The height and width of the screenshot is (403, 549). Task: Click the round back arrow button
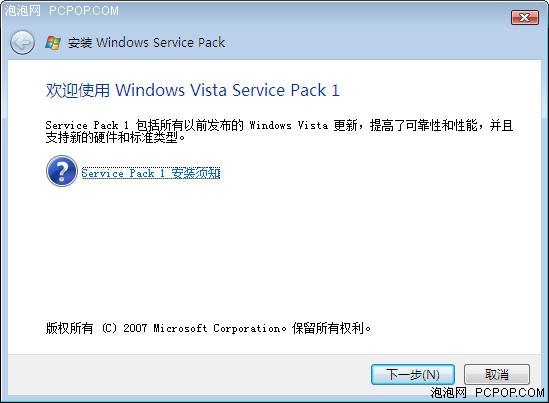(22, 43)
